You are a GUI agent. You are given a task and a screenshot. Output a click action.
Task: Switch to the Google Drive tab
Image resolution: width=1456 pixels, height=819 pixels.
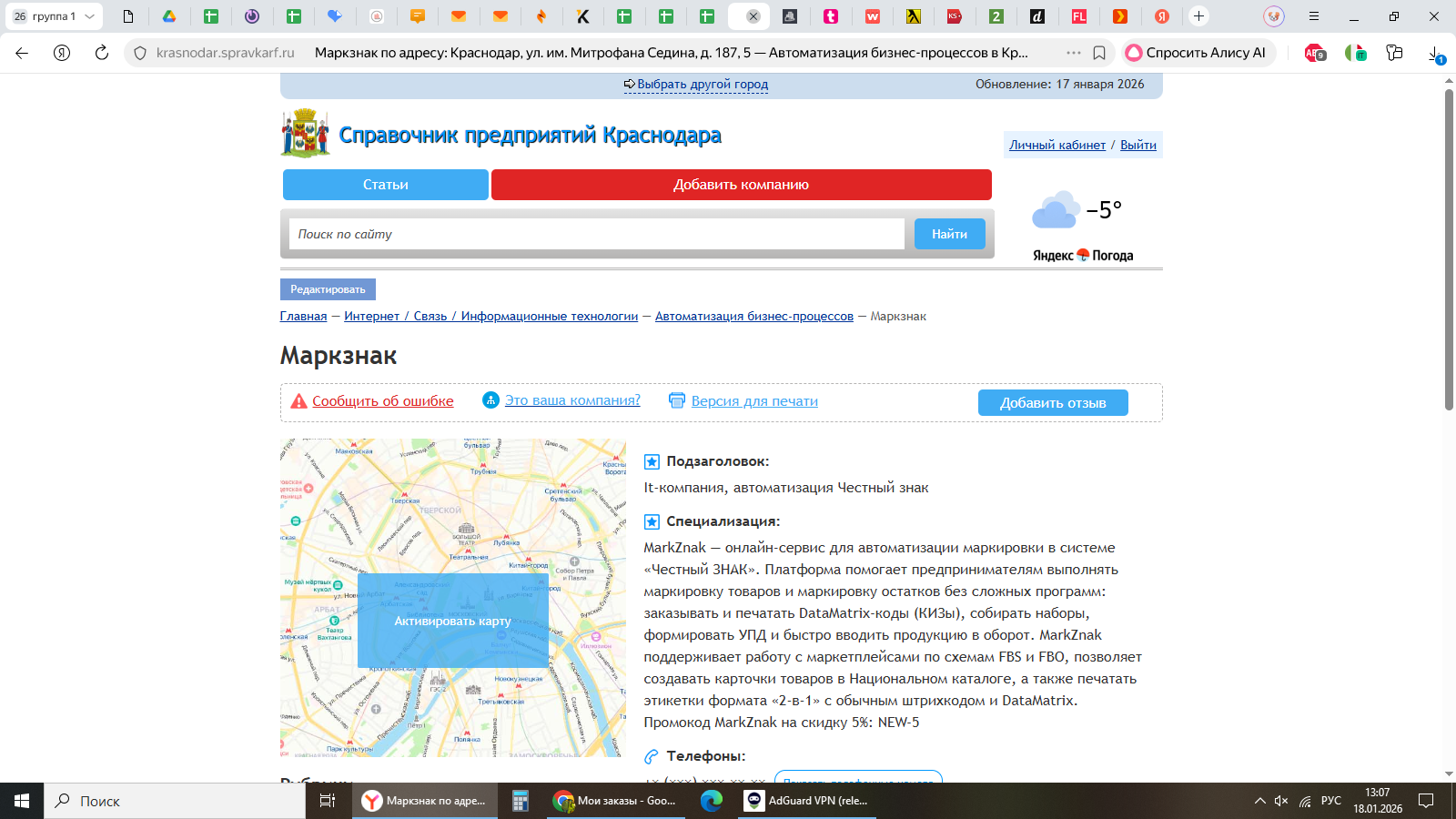169,16
